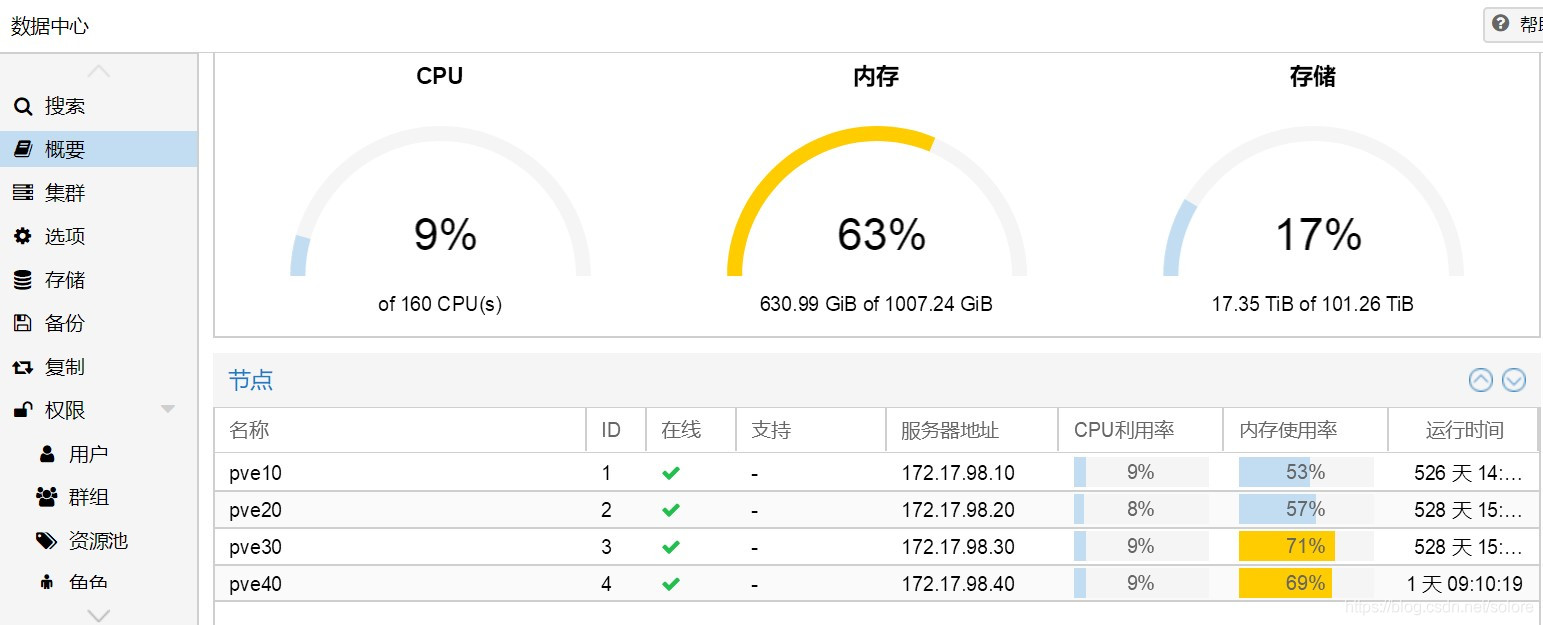1543x625 pixels.
Task: Open the 选项 options menu item
Action: tap(98, 236)
